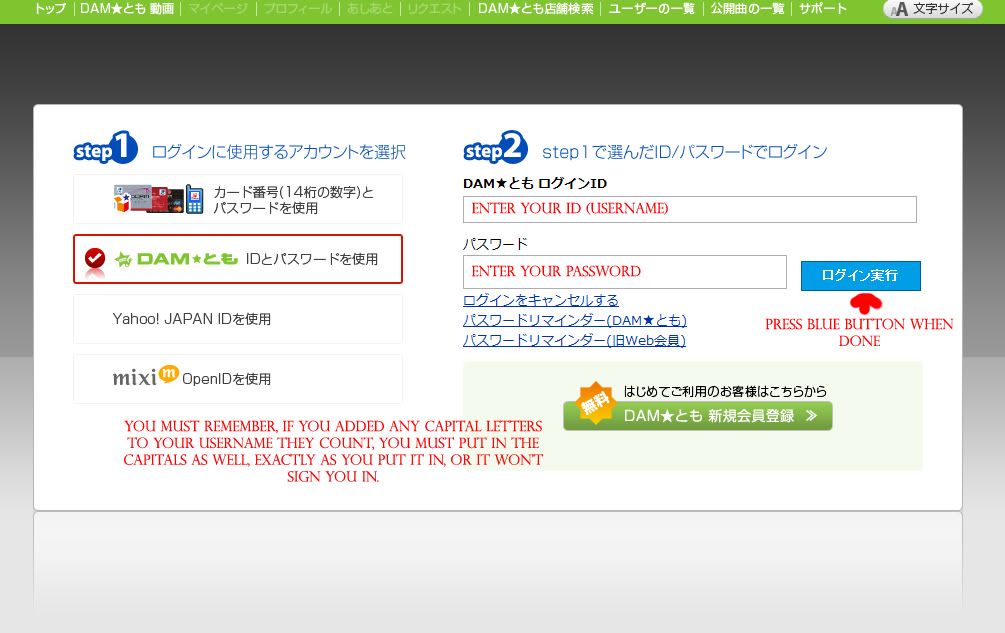Click the mixi logo icon

[145, 376]
